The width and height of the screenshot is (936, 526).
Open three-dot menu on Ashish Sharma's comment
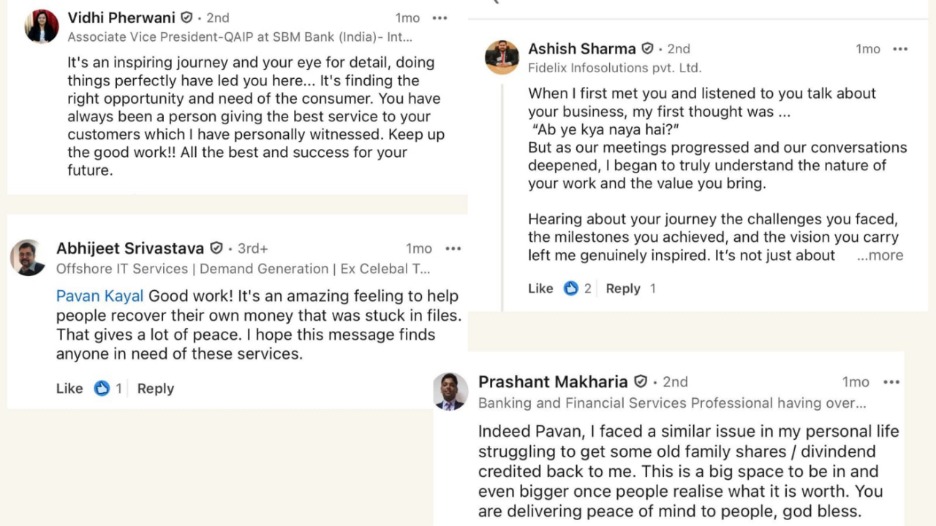[x=900, y=49]
